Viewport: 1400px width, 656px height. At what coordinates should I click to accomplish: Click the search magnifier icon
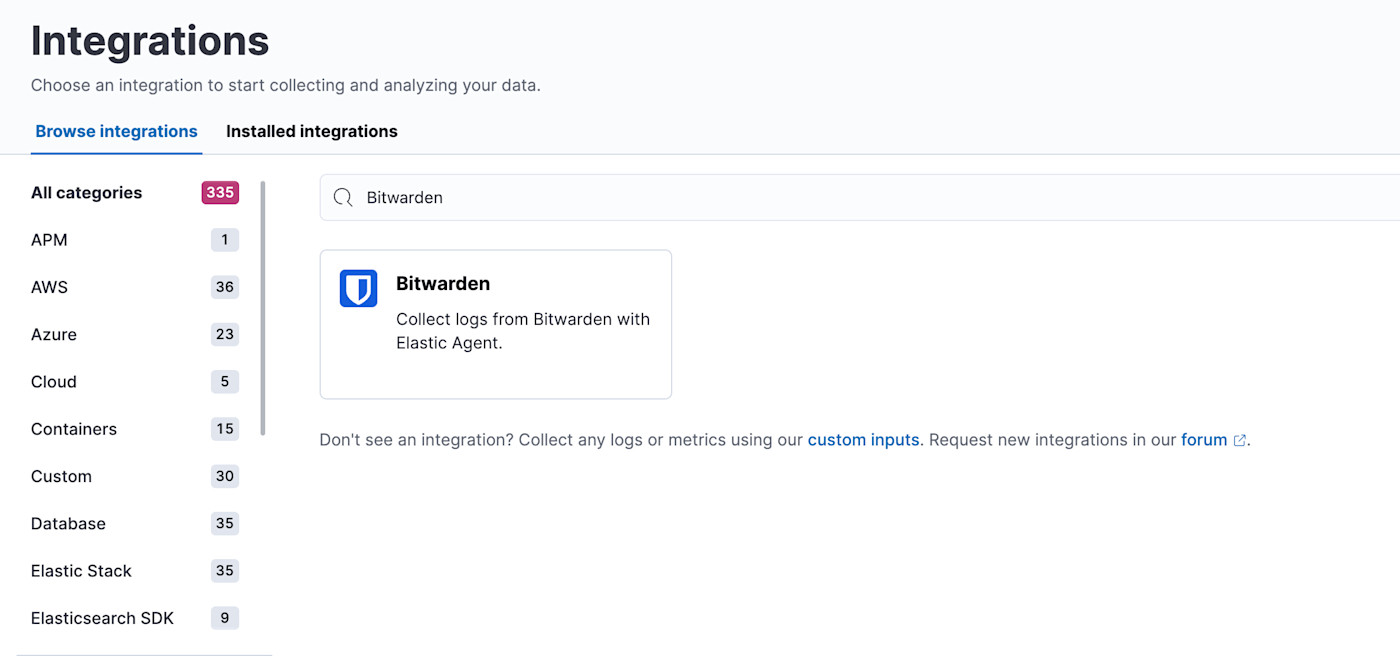(x=343, y=197)
